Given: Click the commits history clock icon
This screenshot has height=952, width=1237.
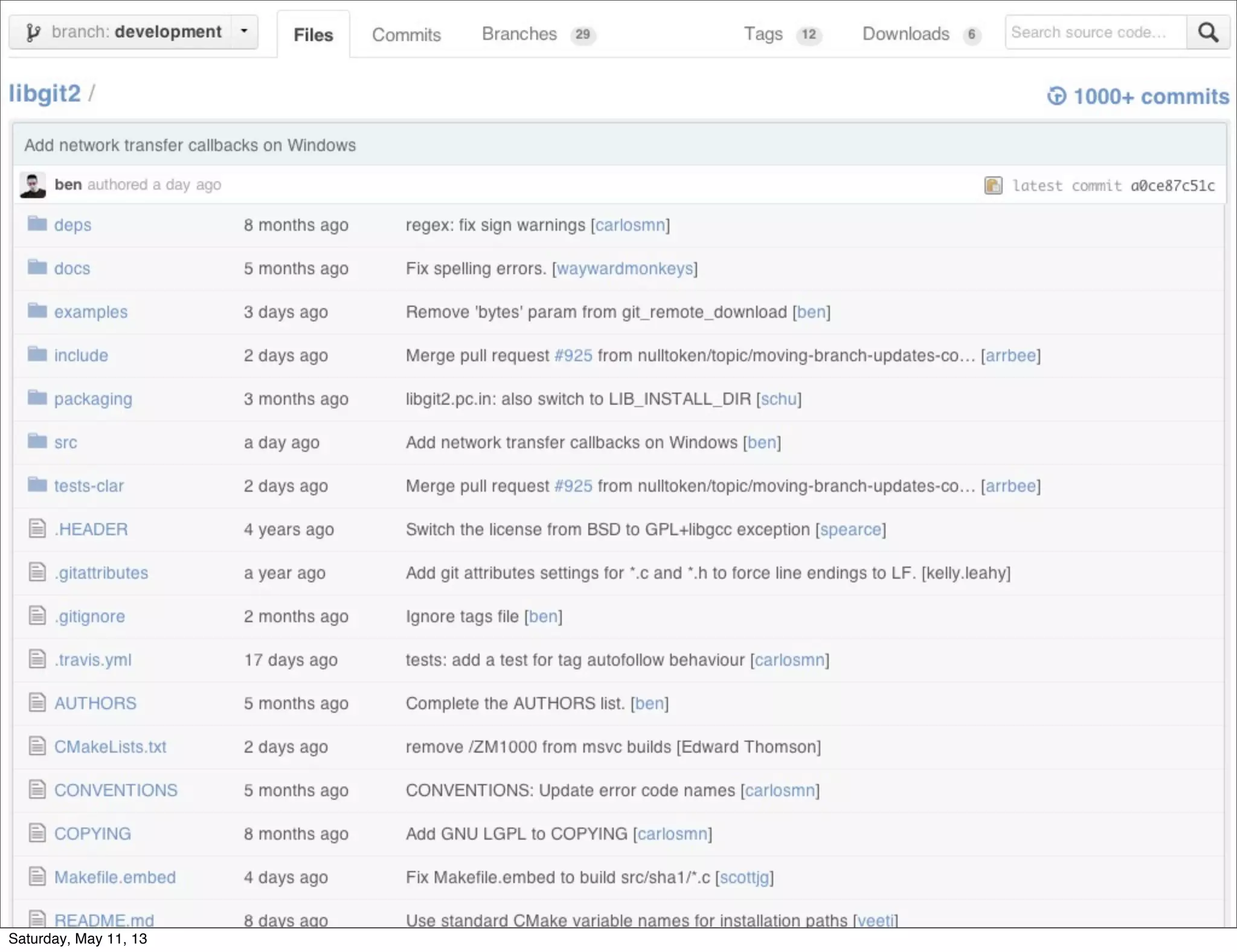Looking at the screenshot, I should point(1056,96).
